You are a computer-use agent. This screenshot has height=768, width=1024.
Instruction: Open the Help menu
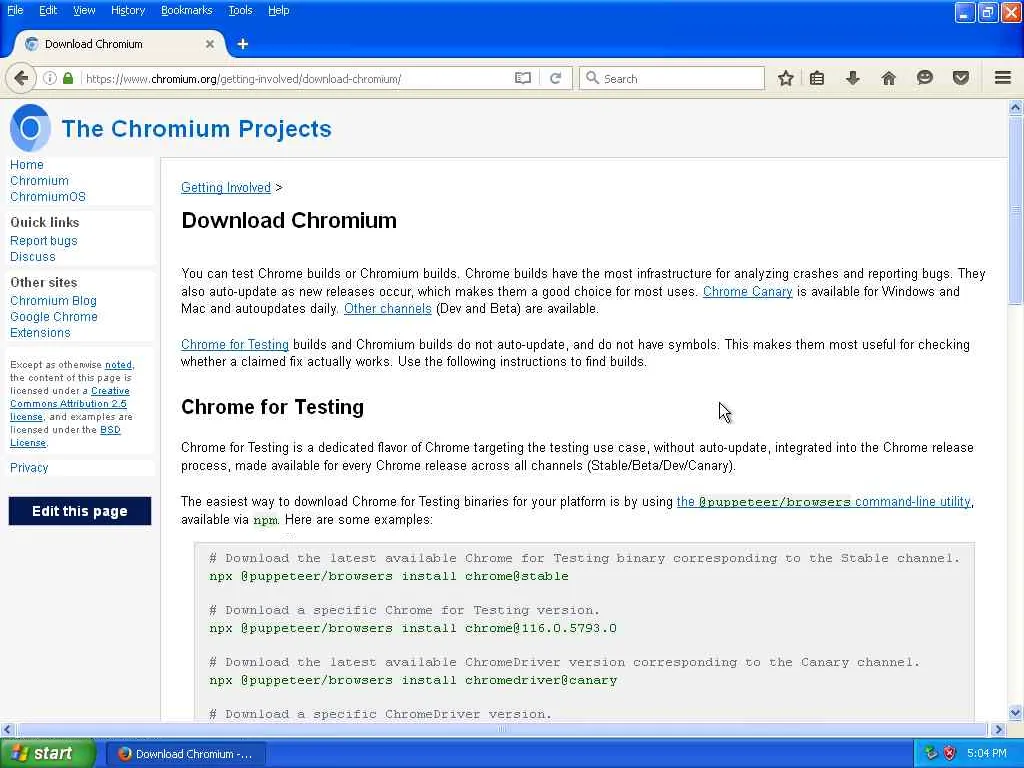click(x=278, y=10)
